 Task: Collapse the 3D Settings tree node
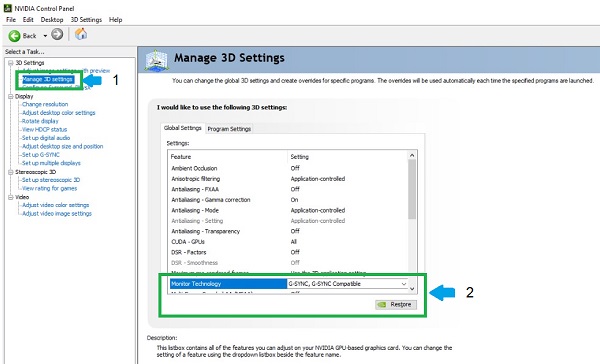coord(11,63)
